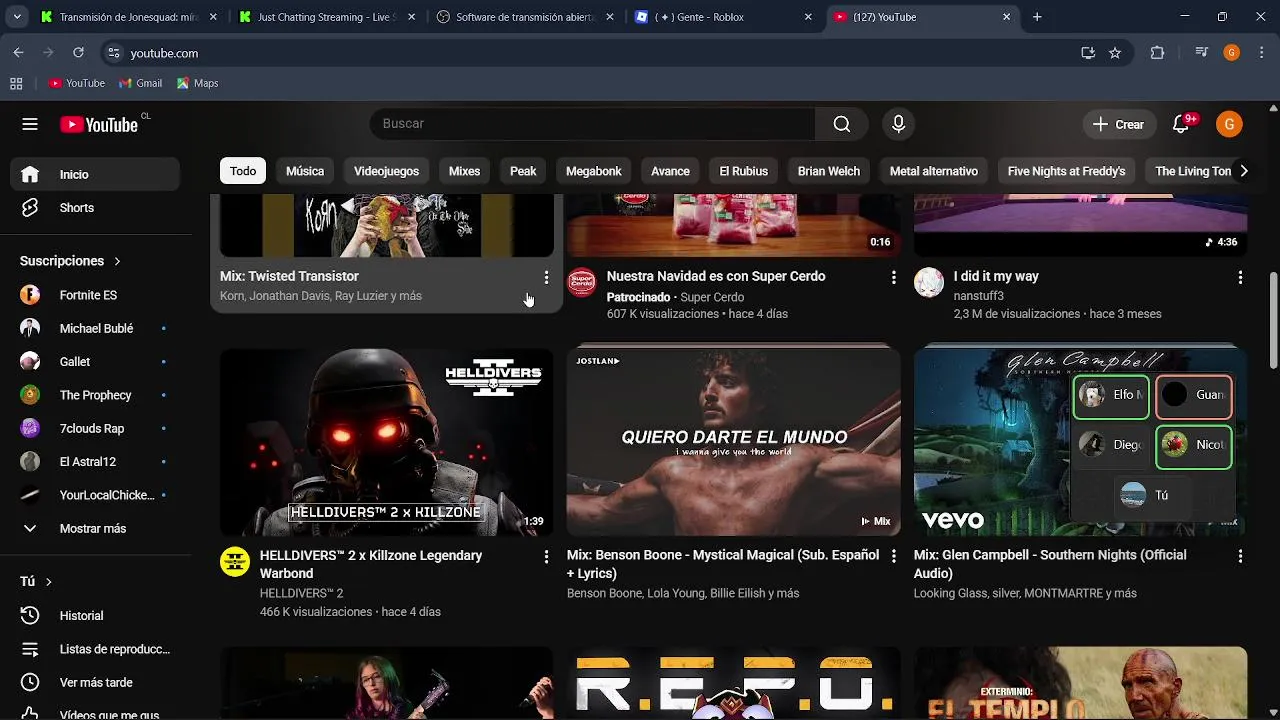Open options for HELLDIVERS 2 x Killzone video

coord(546,556)
